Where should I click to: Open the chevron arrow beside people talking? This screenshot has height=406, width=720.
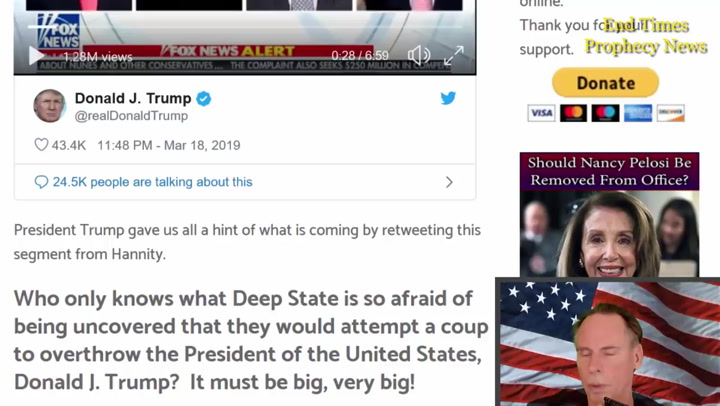449,182
